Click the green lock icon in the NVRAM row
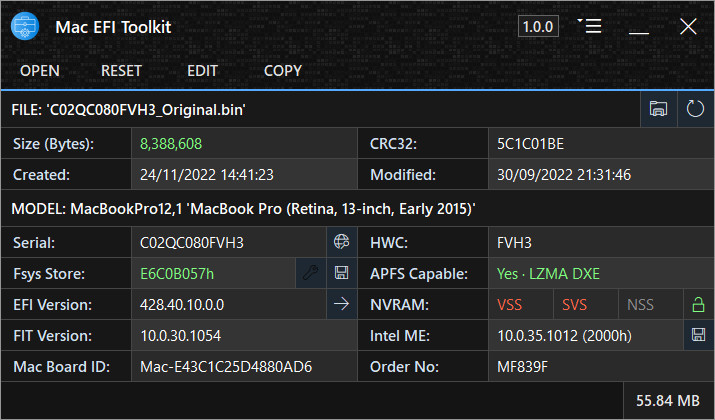This screenshot has height=420, width=715. (x=698, y=304)
